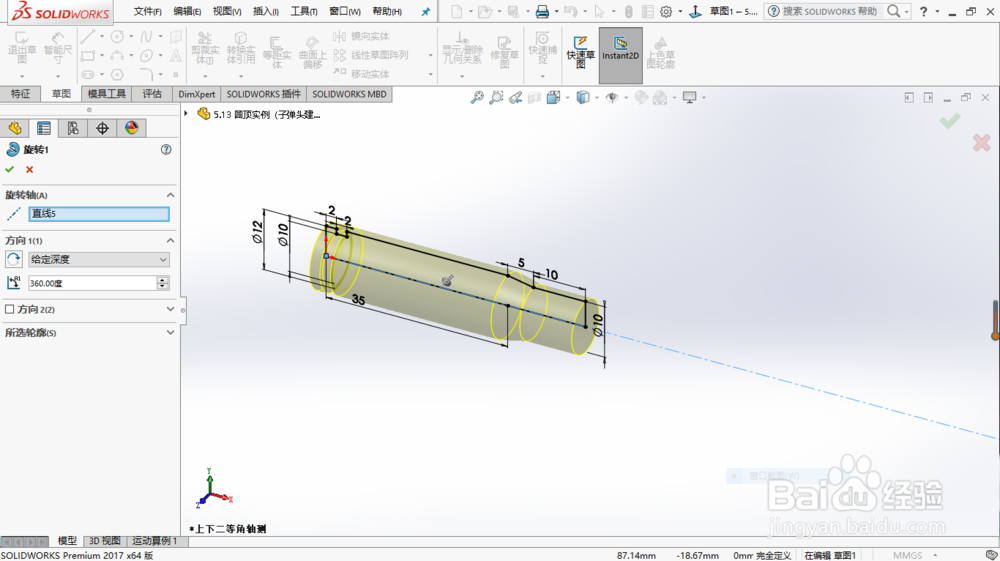Click Zoom to Area icon in view toolbar
This screenshot has height=561, width=1000.
pos(496,98)
